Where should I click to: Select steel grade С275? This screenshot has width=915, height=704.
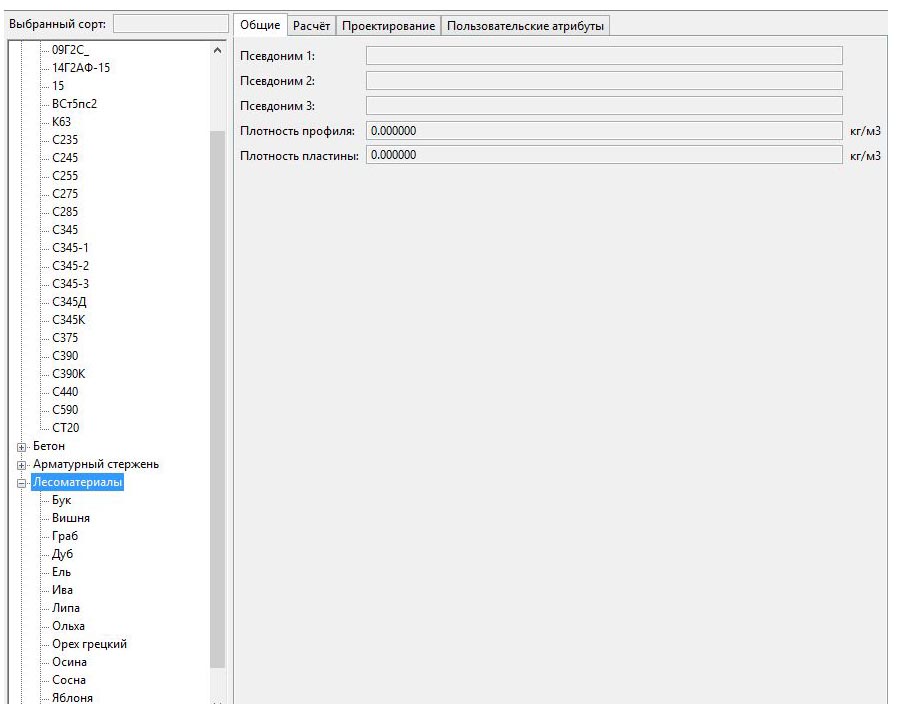point(65,194)
